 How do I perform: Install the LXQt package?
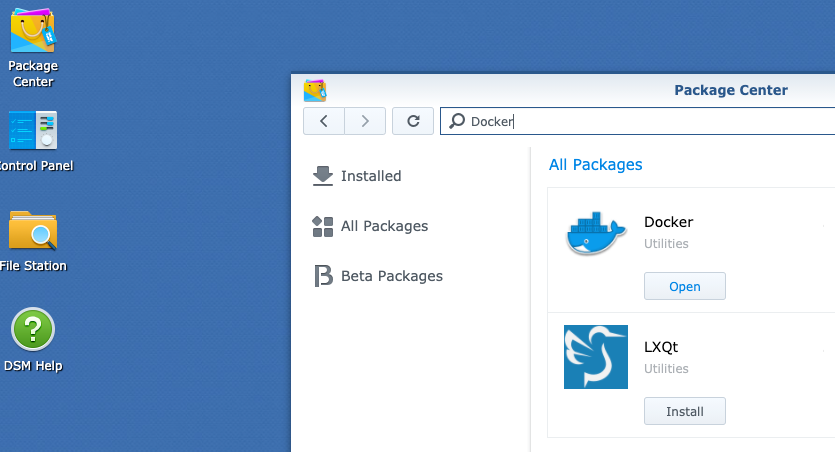pos(684,411)
